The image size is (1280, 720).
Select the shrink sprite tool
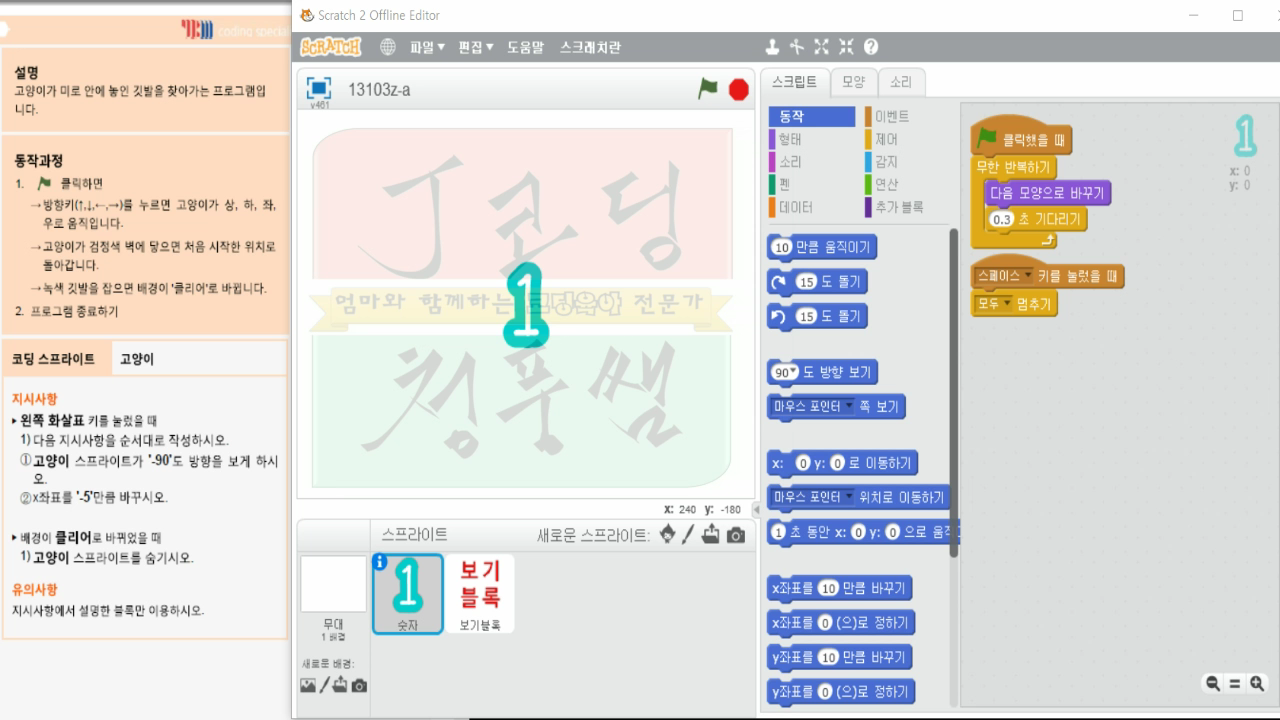point(845,46)
